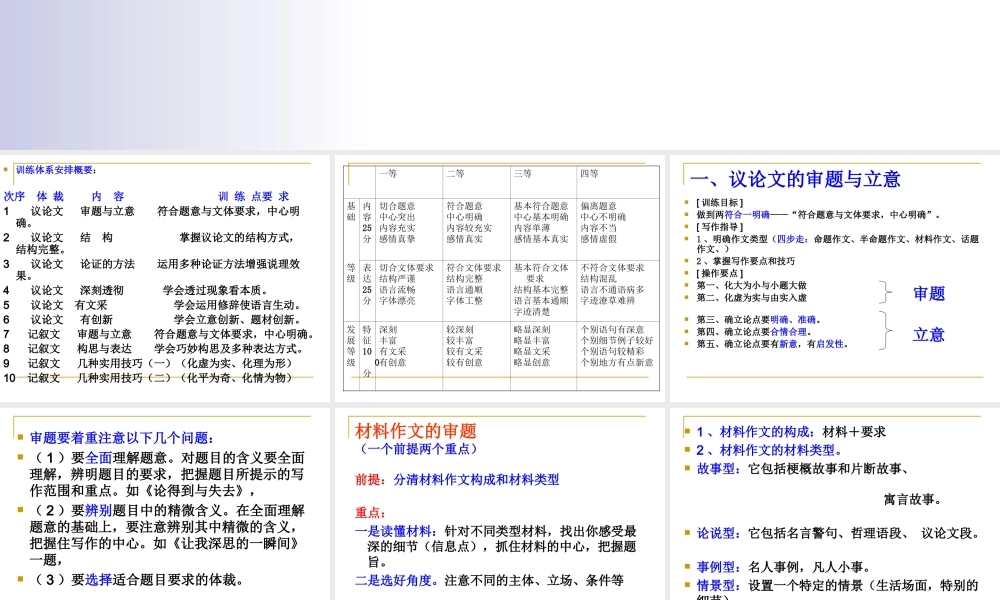Viewport: 1000px width, 600px height.
Task: Click the column header 训练点要求
Action: [x=253, y=196]
